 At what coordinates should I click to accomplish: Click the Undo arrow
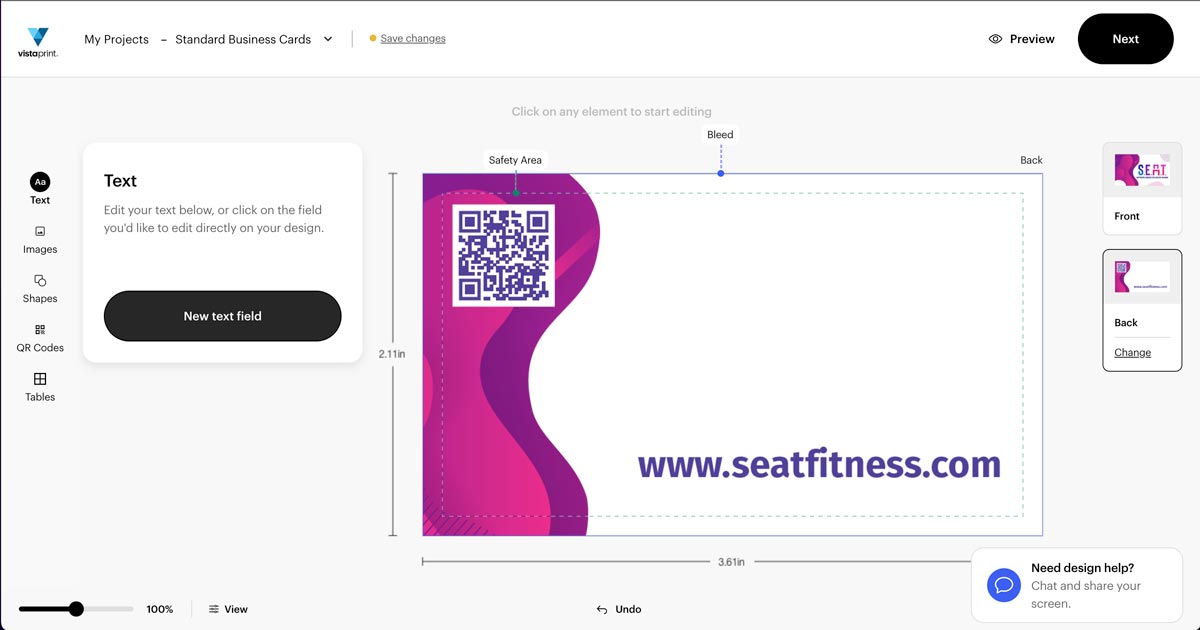click(x=602, y=609)
